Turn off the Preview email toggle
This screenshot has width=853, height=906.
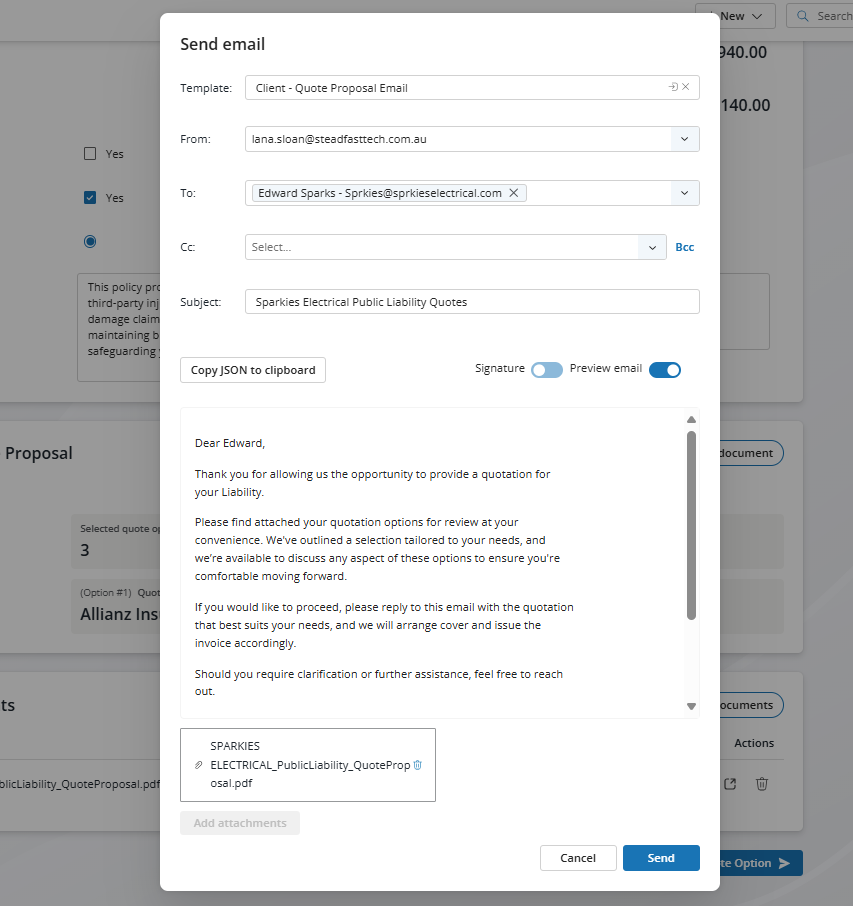tap(665, 370)
